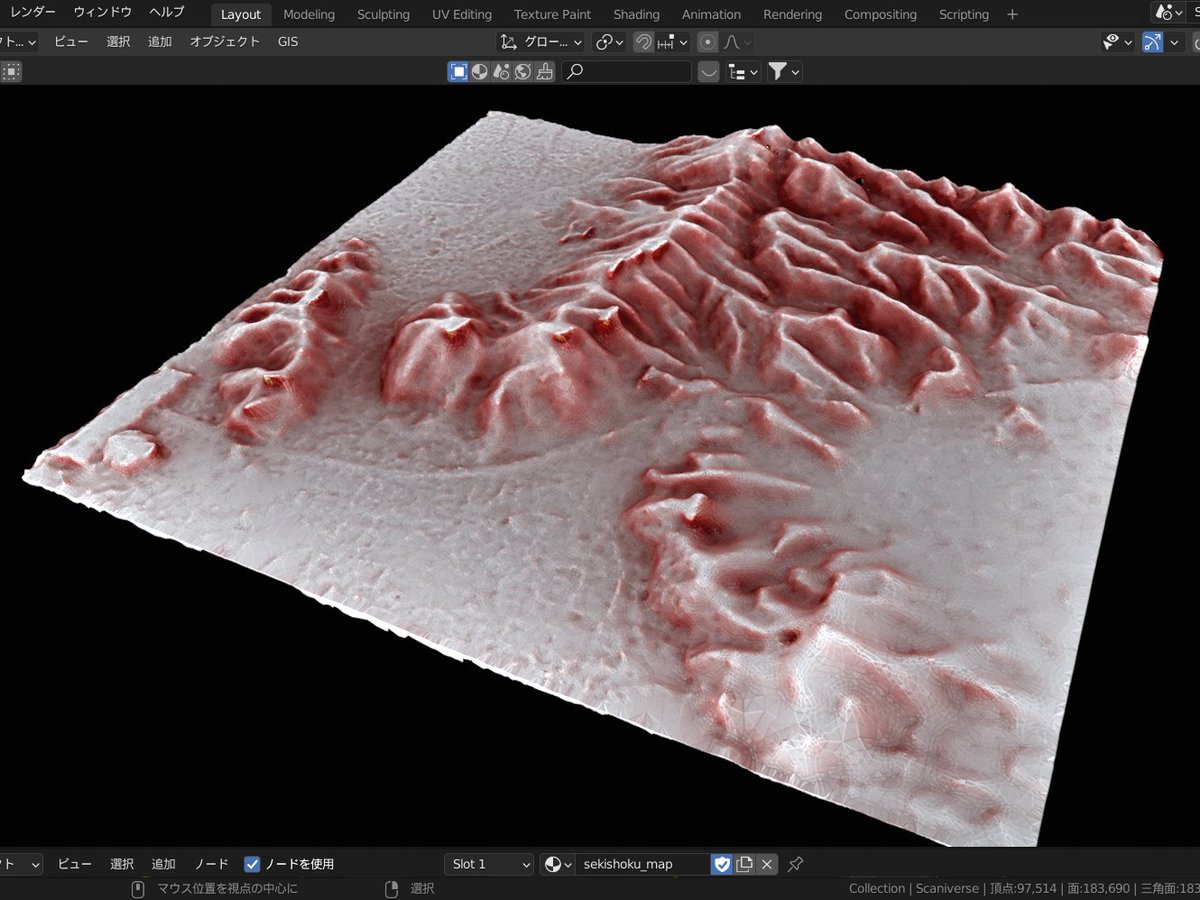
Task: Open the funnel filter dropdown
Action: 784,71
